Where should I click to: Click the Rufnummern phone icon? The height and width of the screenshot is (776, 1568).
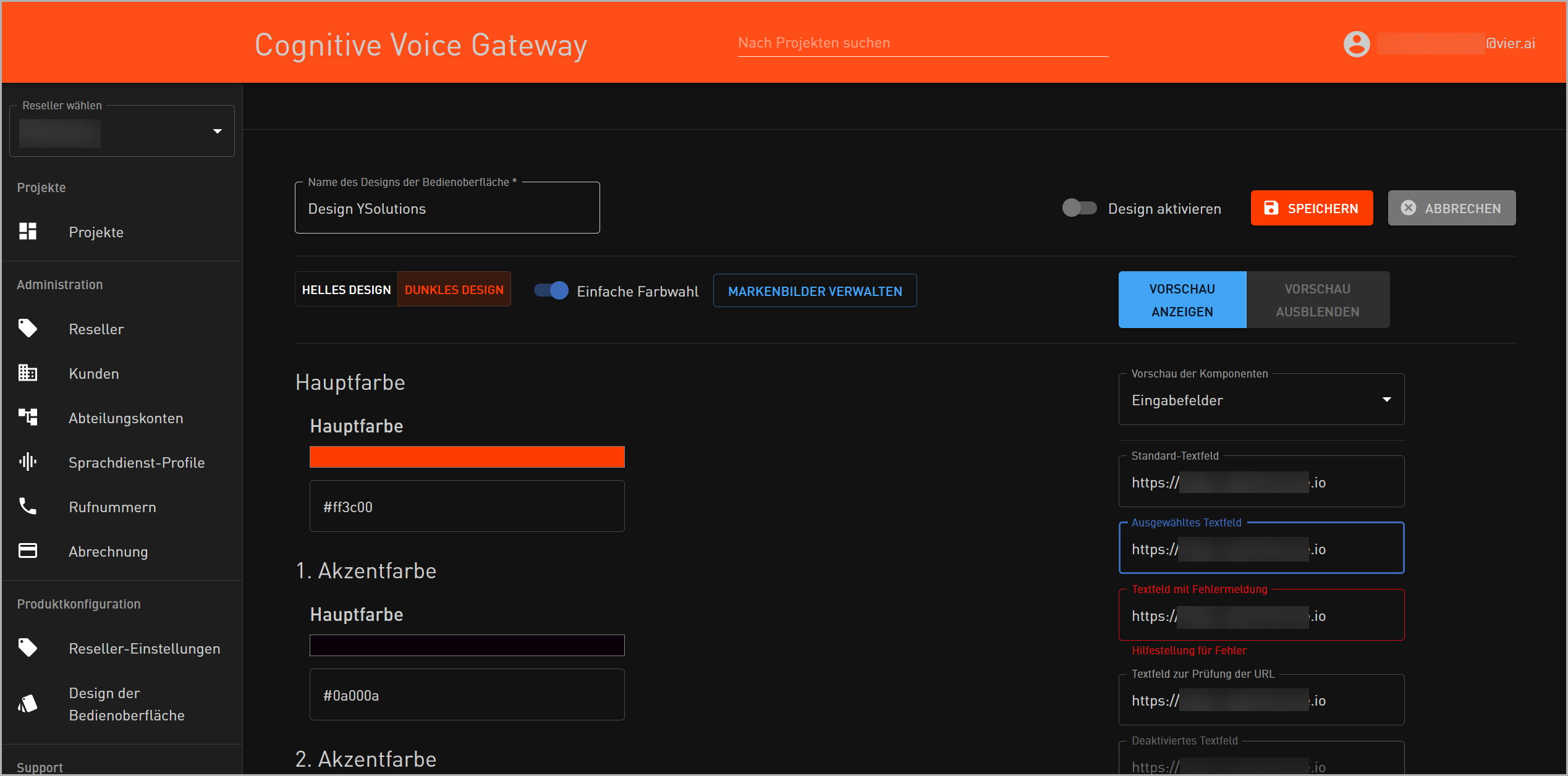(x=28, y=506)
